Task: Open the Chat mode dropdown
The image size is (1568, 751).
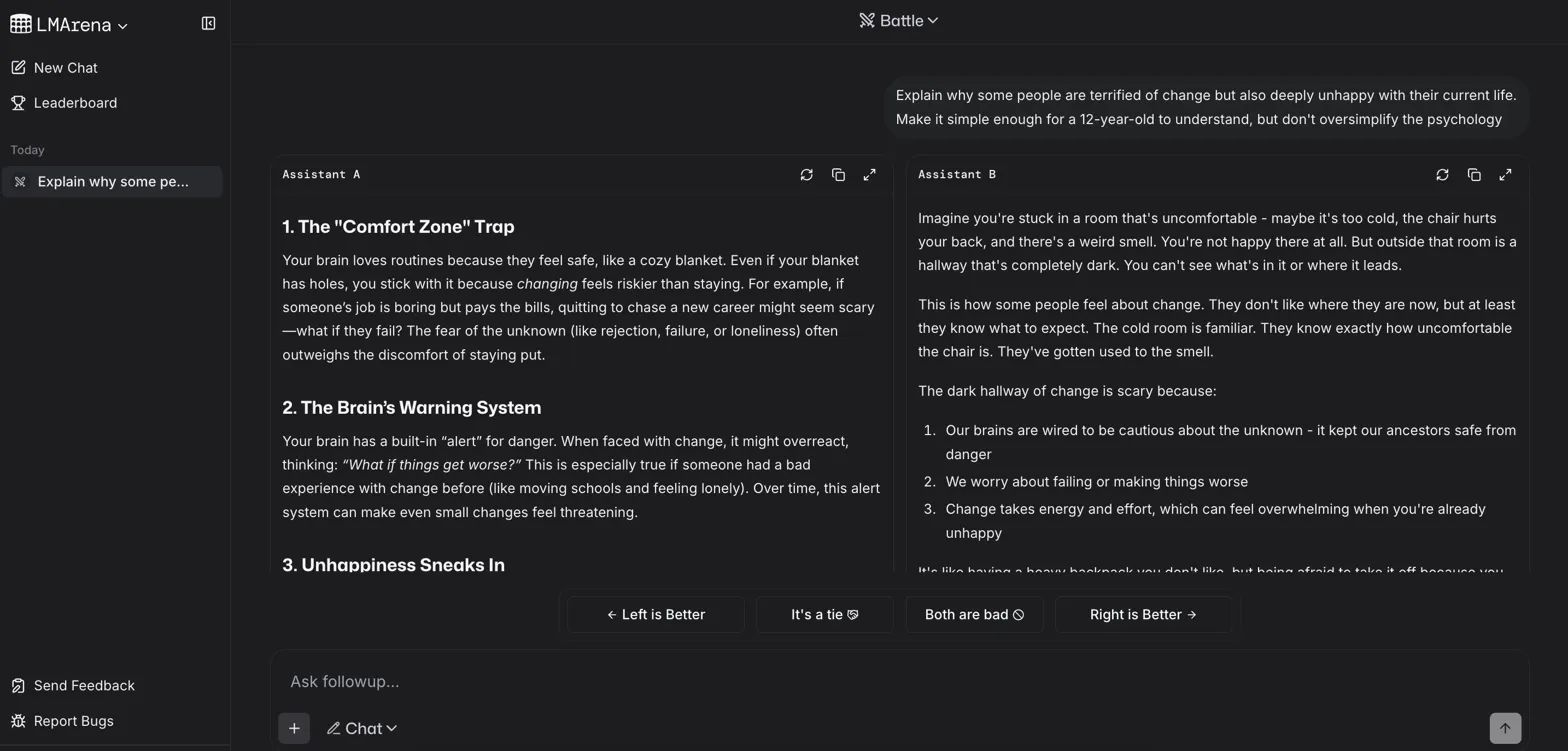Action: pos(362,728)
